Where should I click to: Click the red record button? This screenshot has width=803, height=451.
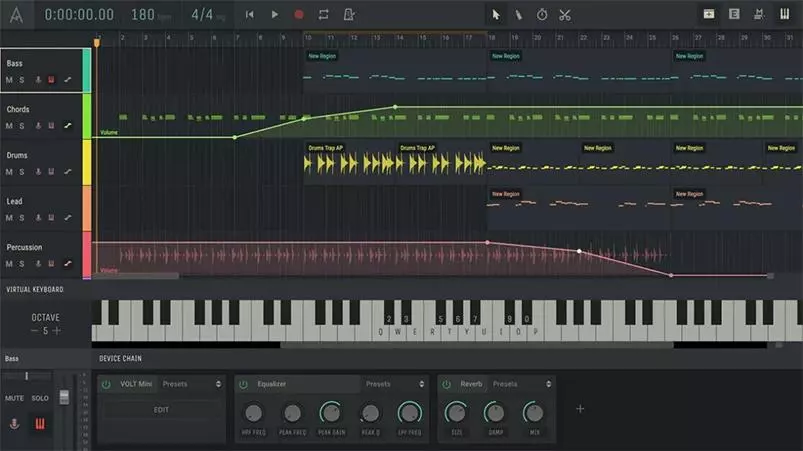pos(299,15)
